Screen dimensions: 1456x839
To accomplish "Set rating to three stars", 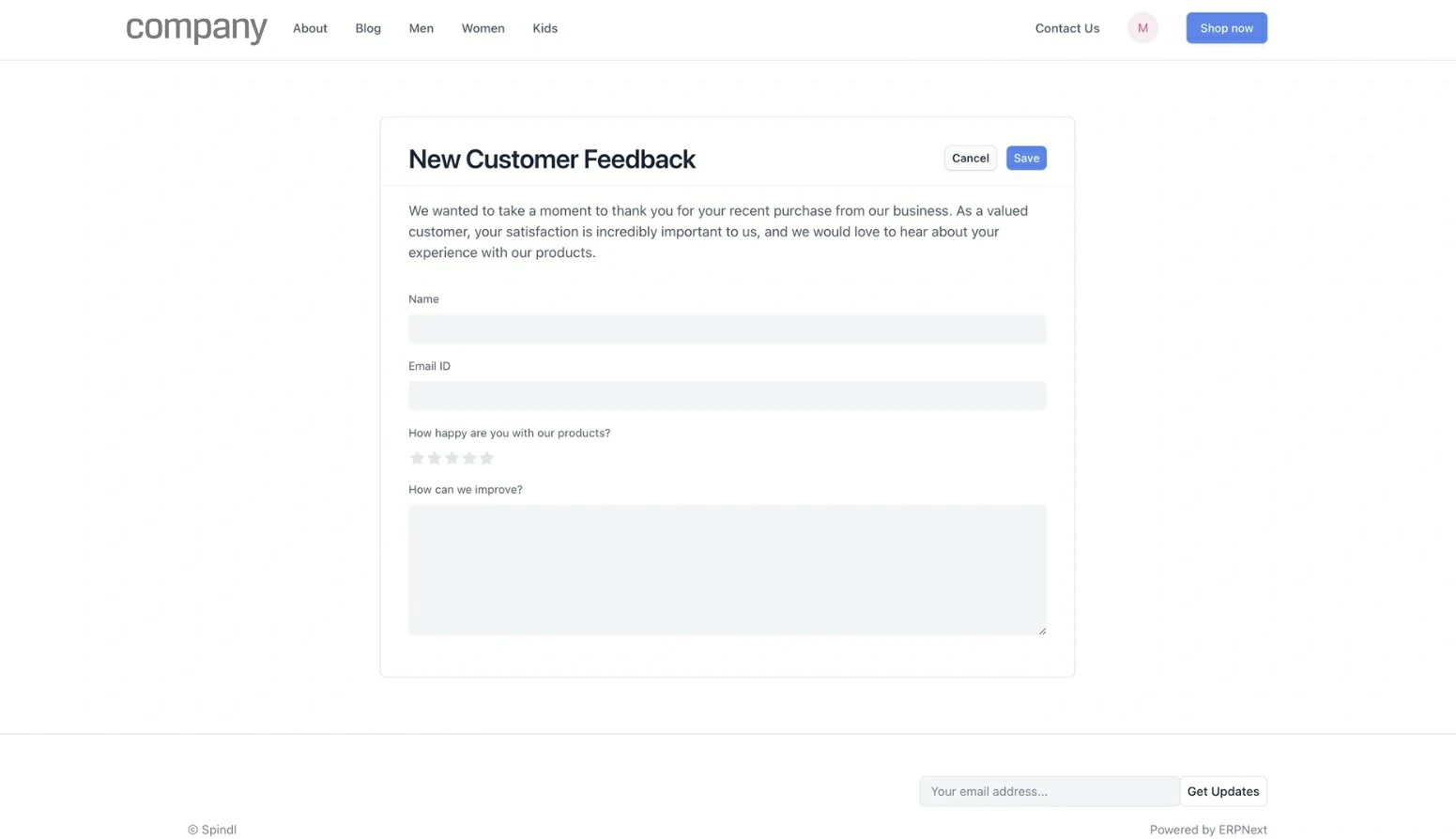I will coord(452,458).
